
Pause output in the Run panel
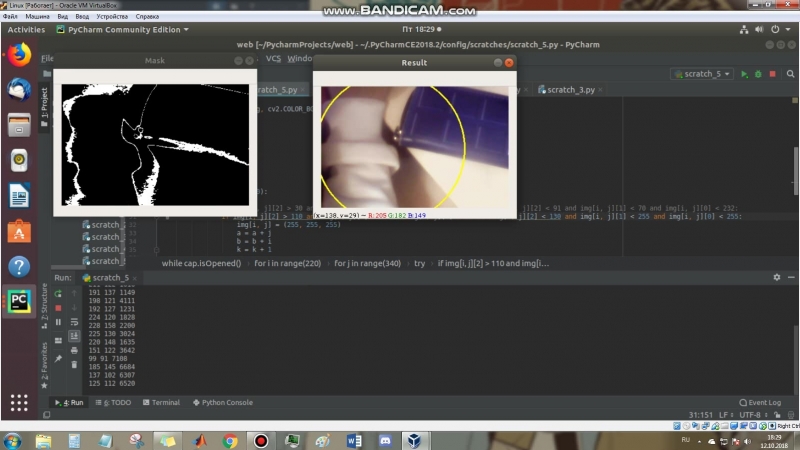(x=58, y=322)
